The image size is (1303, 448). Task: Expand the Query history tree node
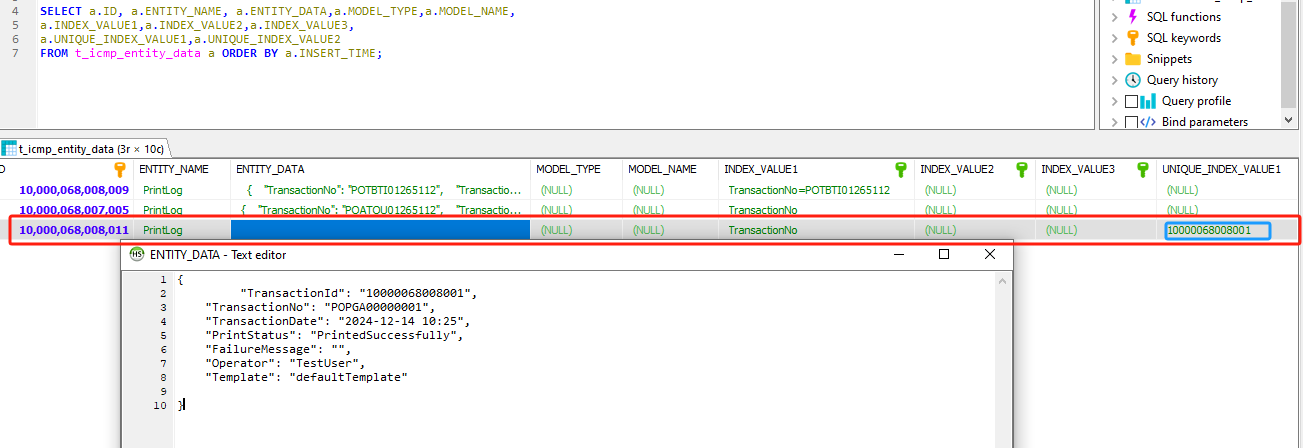point(1114,80)
